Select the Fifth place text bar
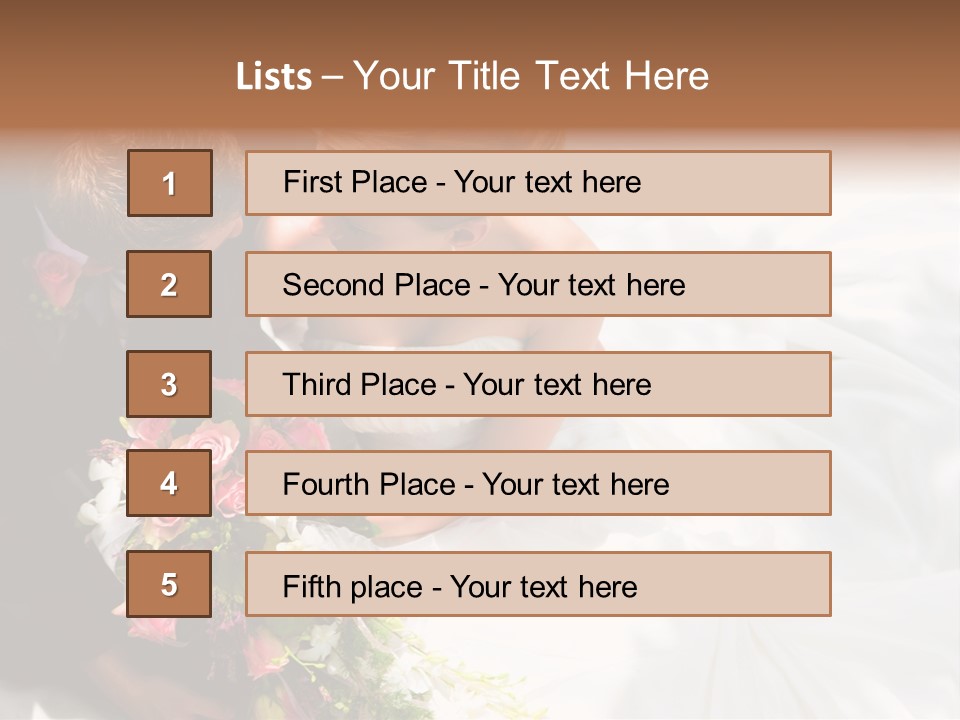 tap(538, 585)
